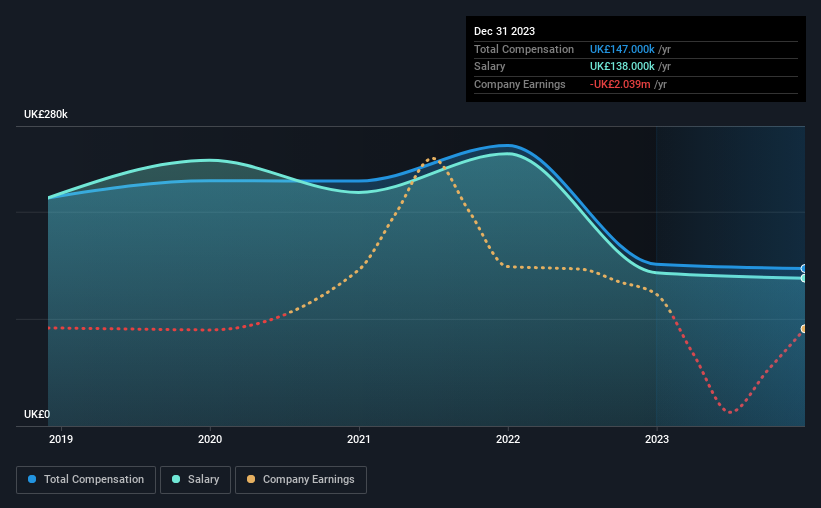Click the UK£138.000k salary value
This screenshot has height=508, width=821.
coord(622,67)
